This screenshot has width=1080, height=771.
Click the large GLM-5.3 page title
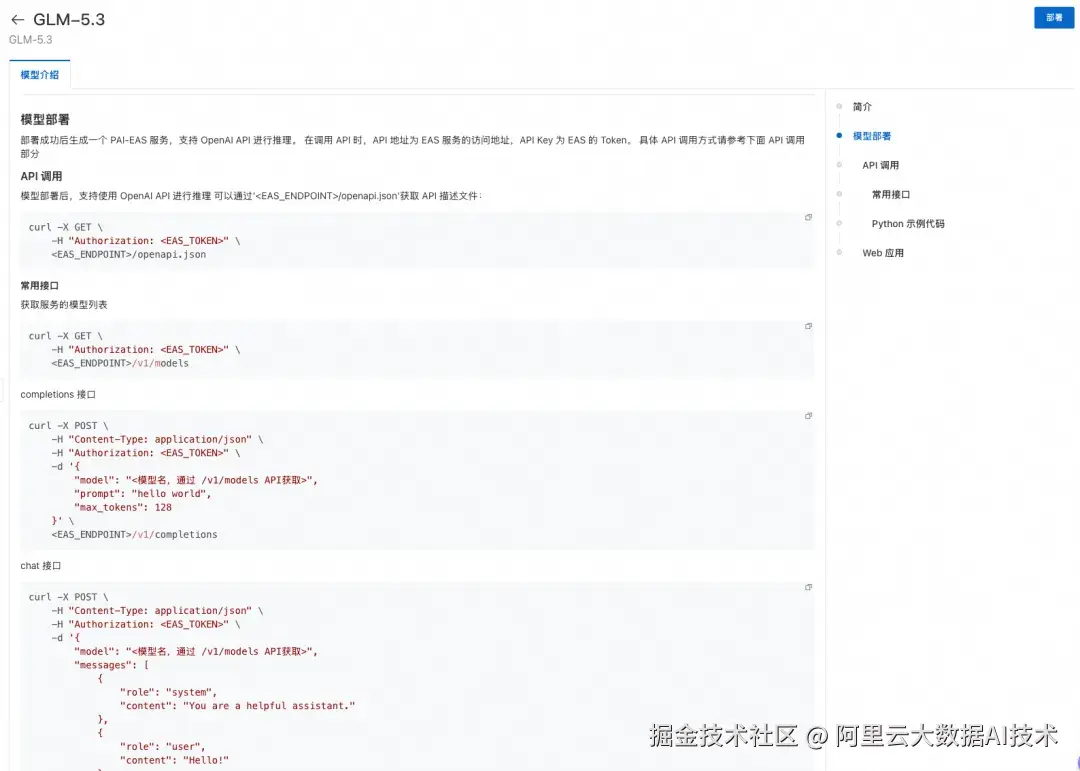[x=69, y=19]
